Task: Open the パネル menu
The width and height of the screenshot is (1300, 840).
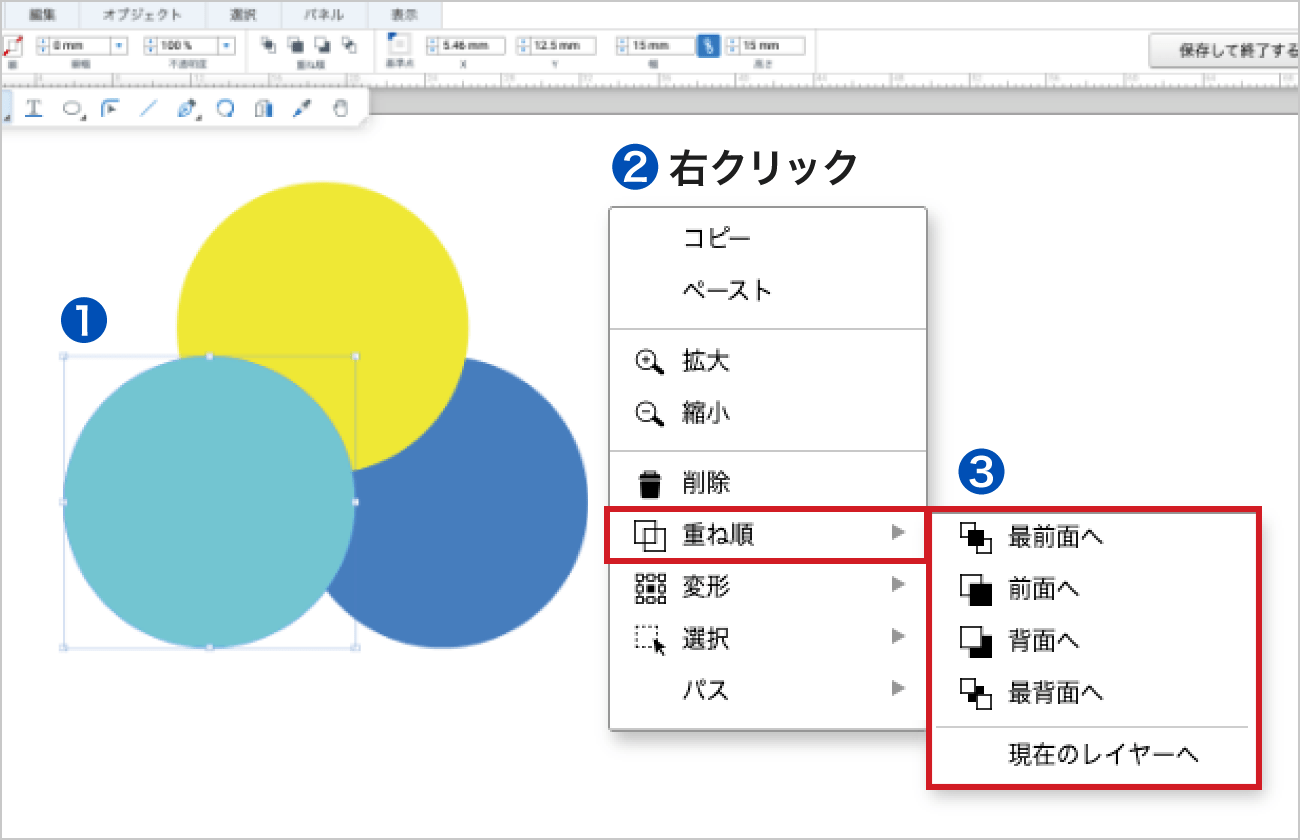Action: [x=324, y=15]
